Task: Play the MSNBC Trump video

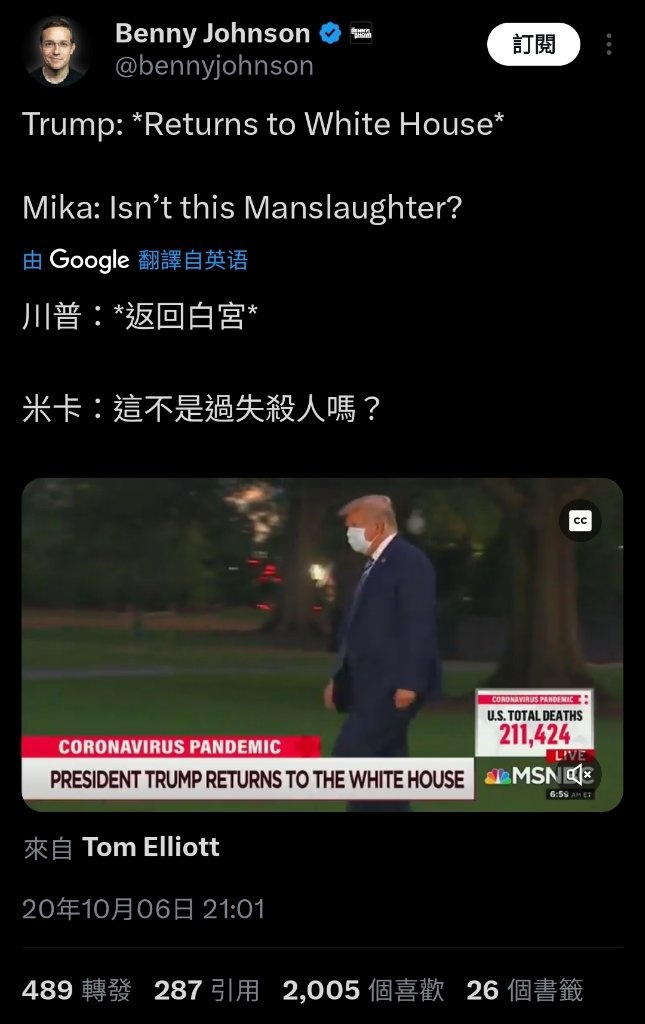Action: click(322, 645)
